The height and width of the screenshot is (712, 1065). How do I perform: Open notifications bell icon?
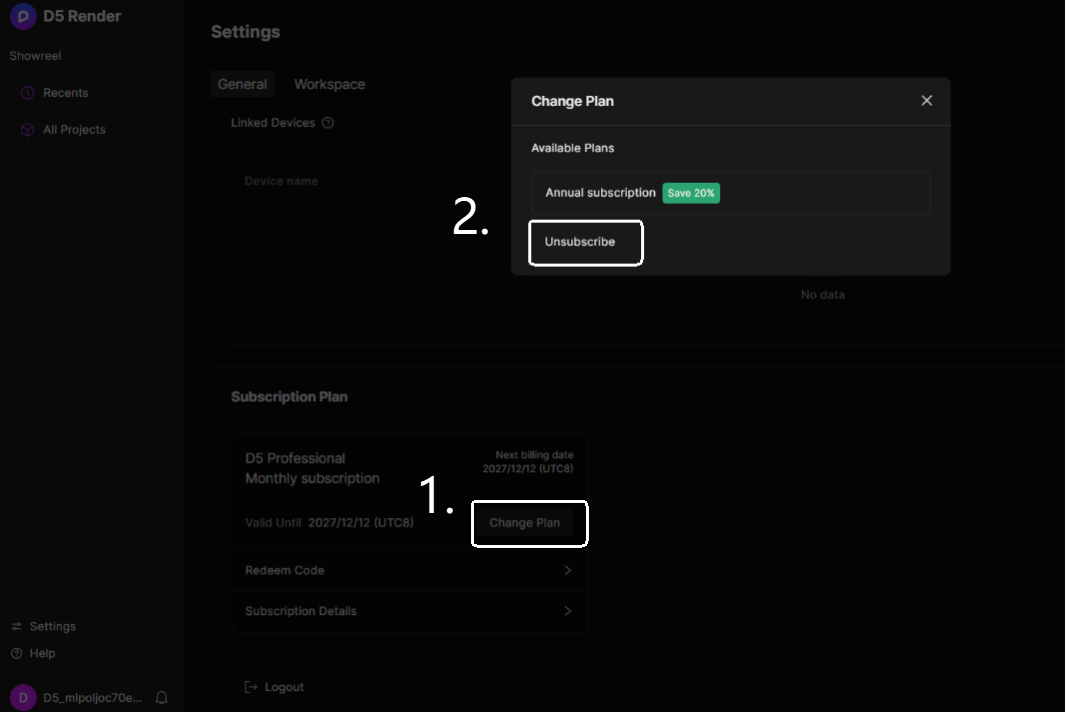pyautogui.click(x=162, y=698)
